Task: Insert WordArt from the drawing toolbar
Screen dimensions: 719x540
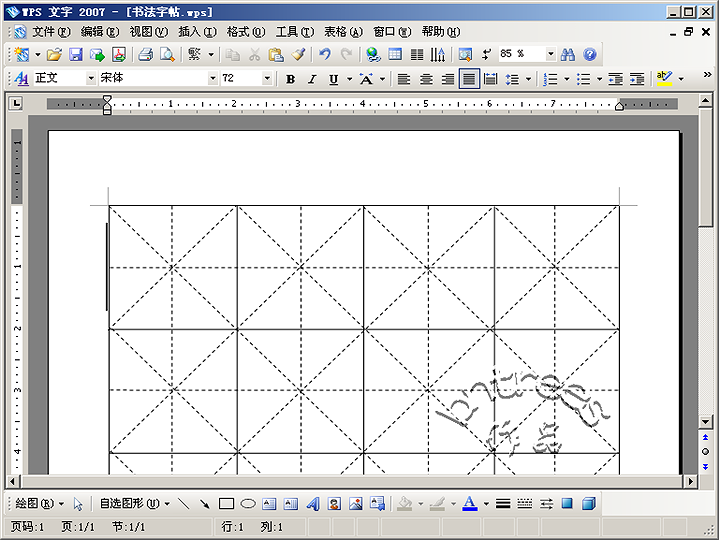Action: [313, 504]
